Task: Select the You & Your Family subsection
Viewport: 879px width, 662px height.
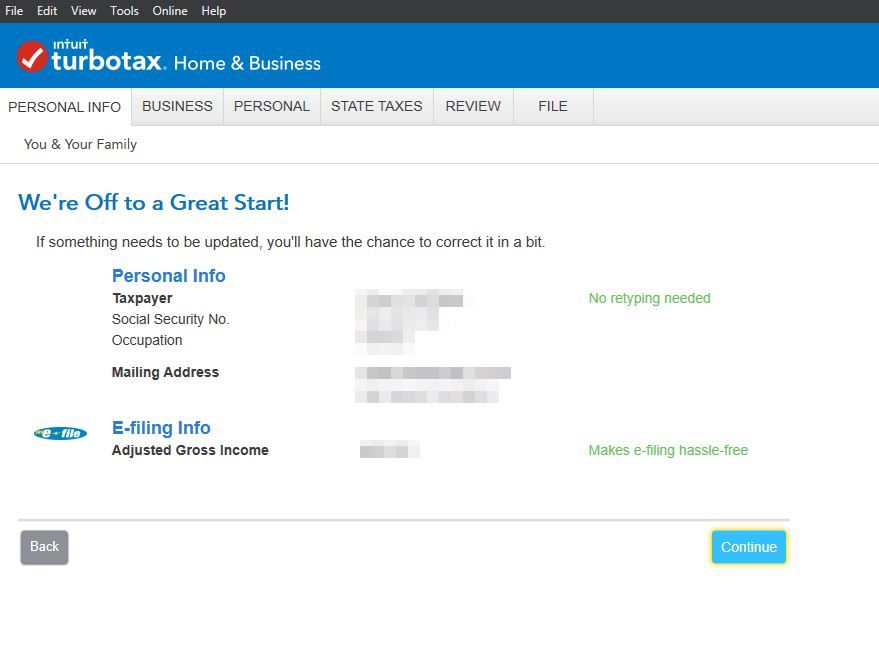Action: 80,145
